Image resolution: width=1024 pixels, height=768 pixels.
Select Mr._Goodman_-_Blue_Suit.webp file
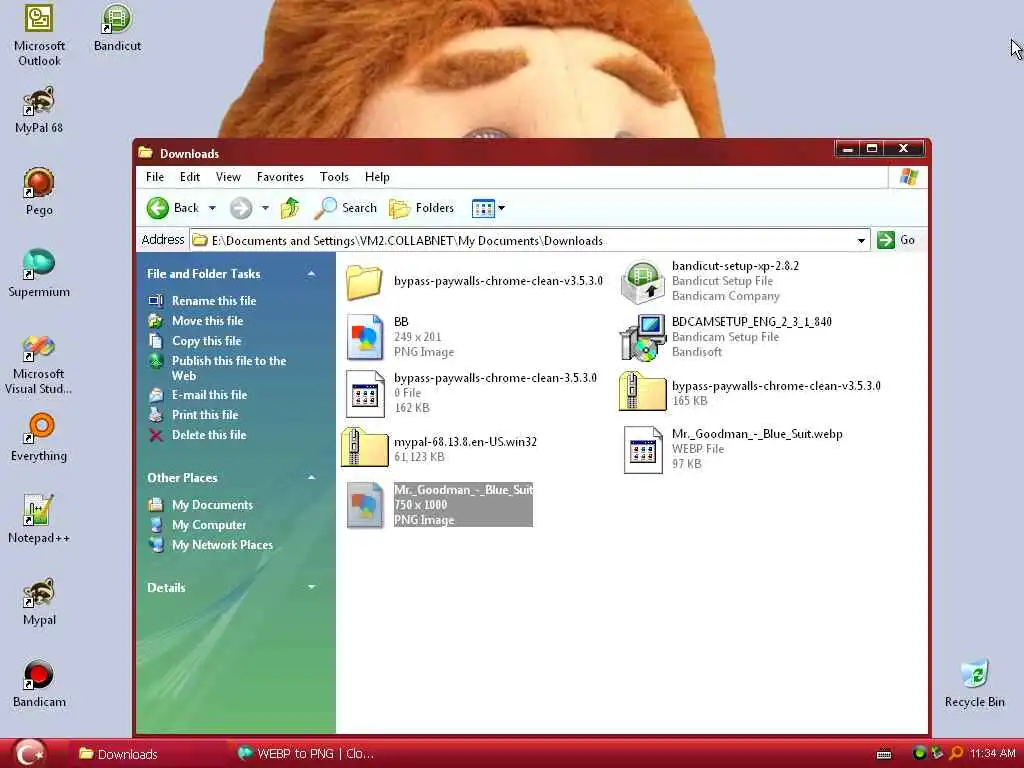click(733, 449)
